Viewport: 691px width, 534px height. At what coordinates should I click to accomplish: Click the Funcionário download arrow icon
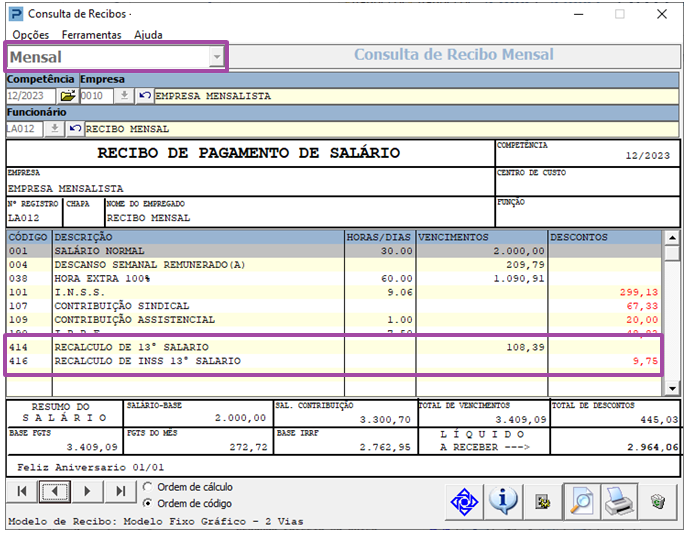[55, 129]
